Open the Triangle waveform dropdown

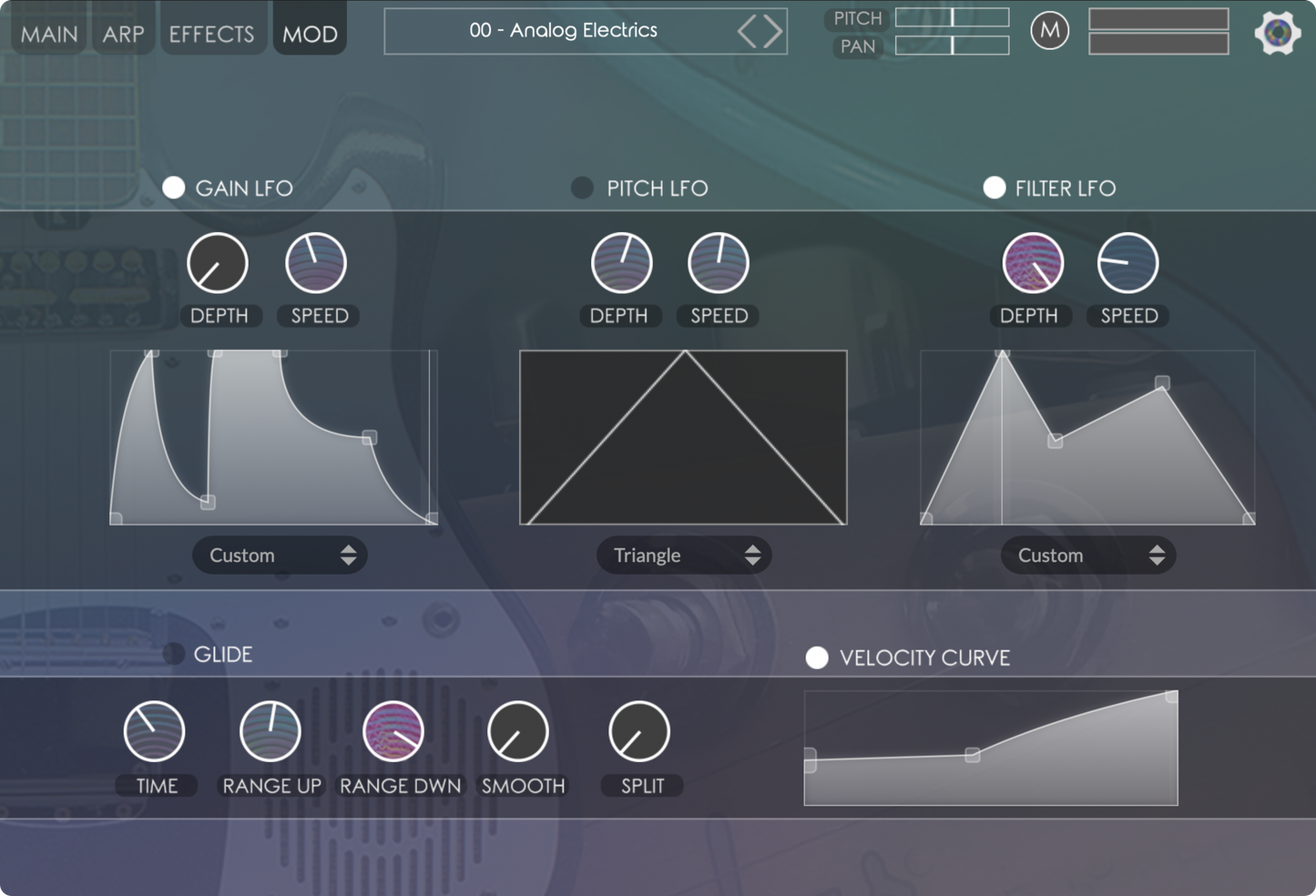[x=683, y=555]
